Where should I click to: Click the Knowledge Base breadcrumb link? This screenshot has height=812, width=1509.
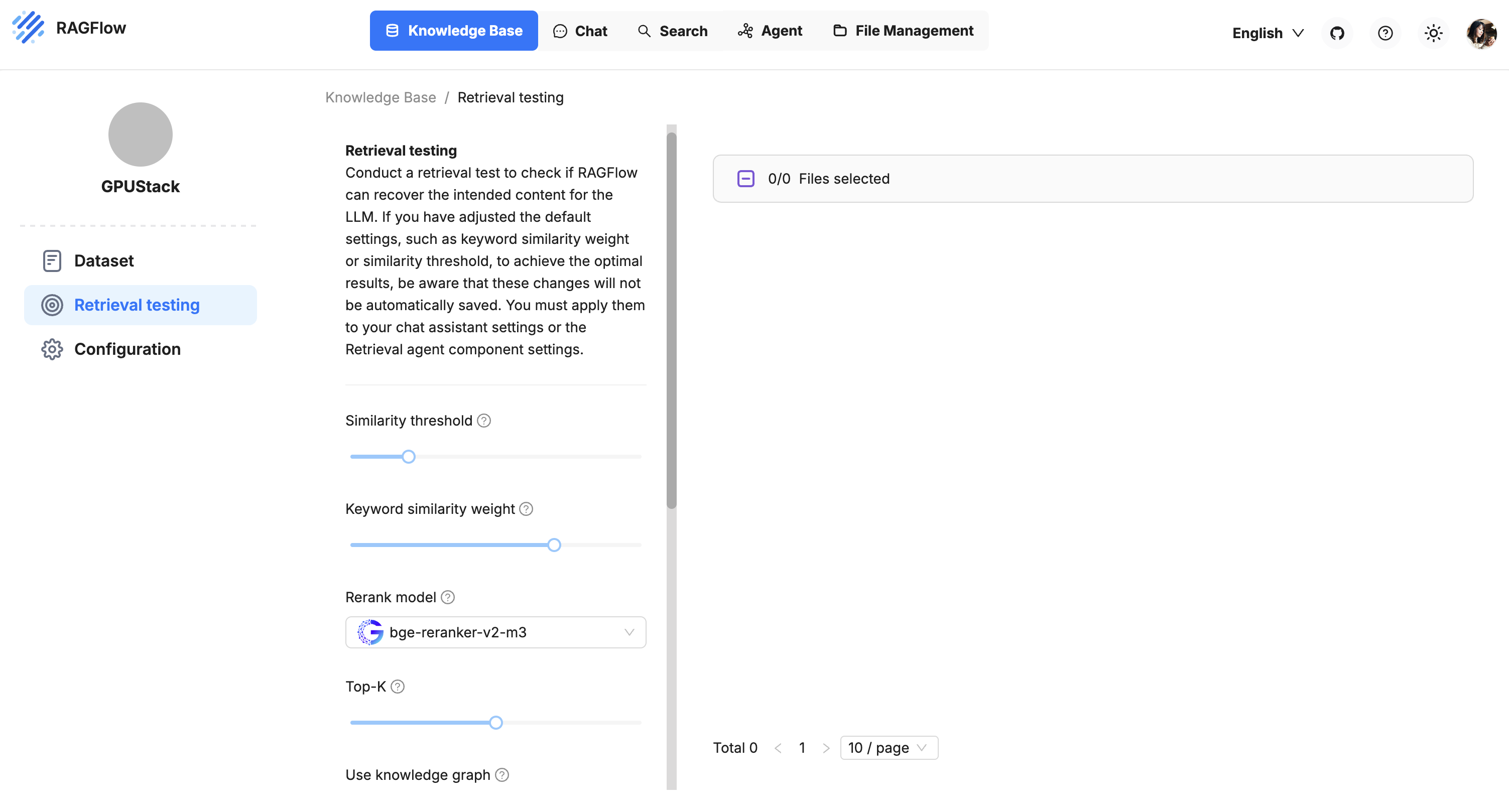[x=380, y=97]
